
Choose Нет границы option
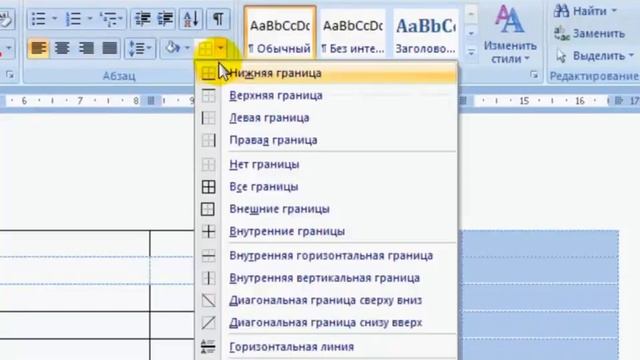pos(326,164)
